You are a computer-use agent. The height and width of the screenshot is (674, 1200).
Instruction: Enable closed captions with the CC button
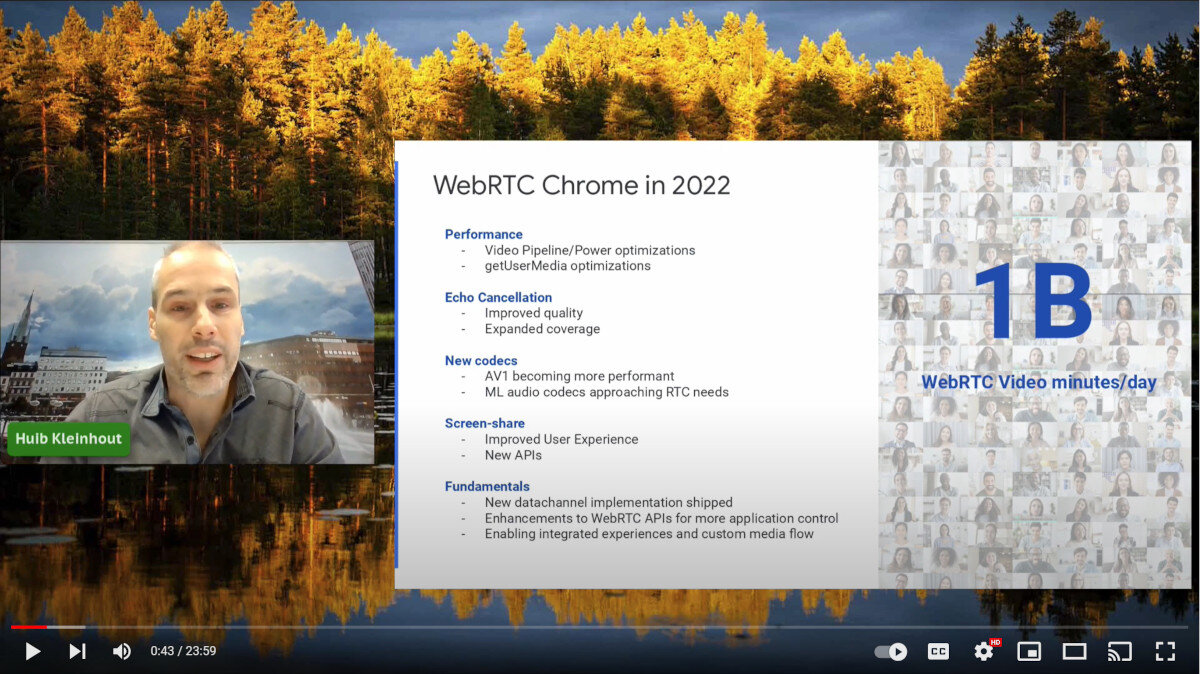click(938, 651)
